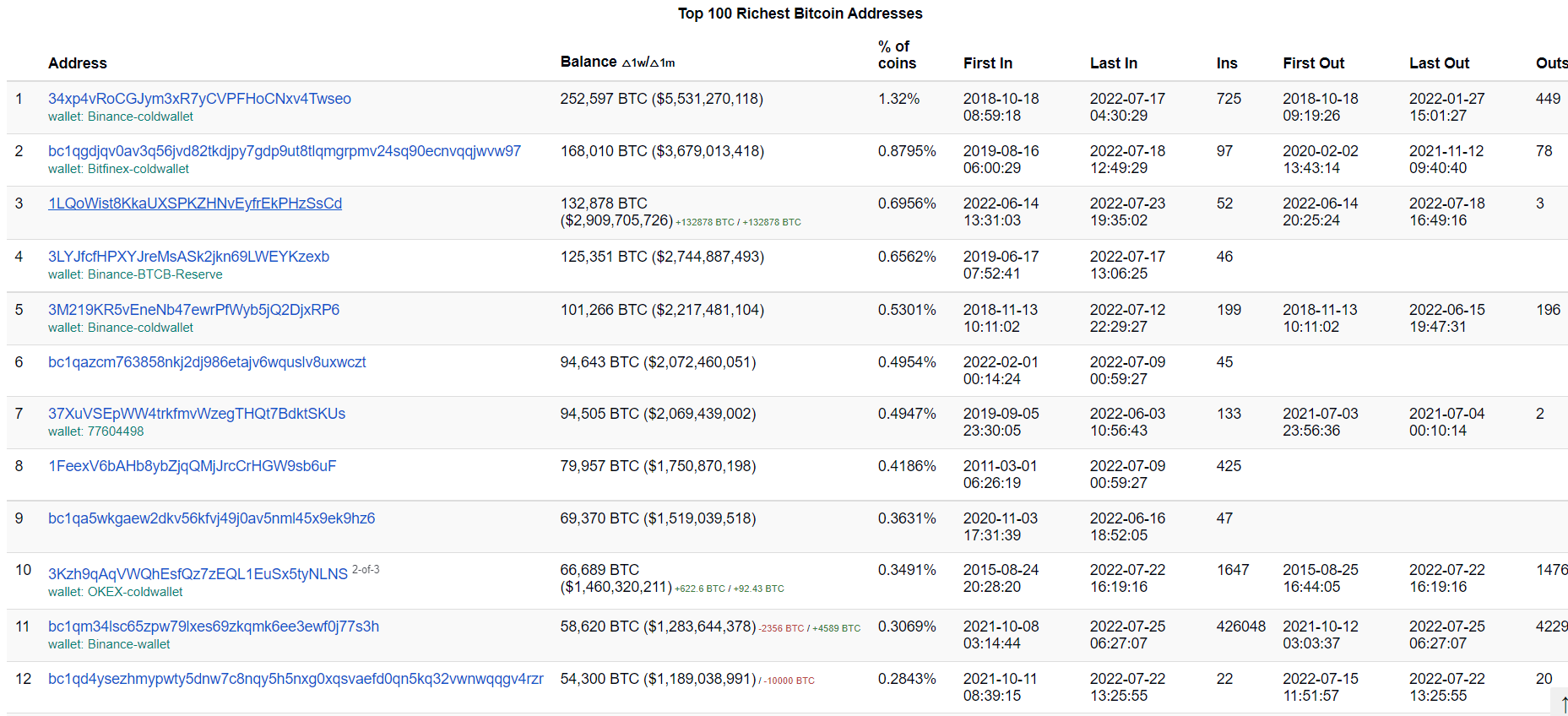Image resolution: width=1568 pixels, height=716 pixels.
Task: Open the OKEX-coldwallet wallet link
Action: click(x=135, y=592)
